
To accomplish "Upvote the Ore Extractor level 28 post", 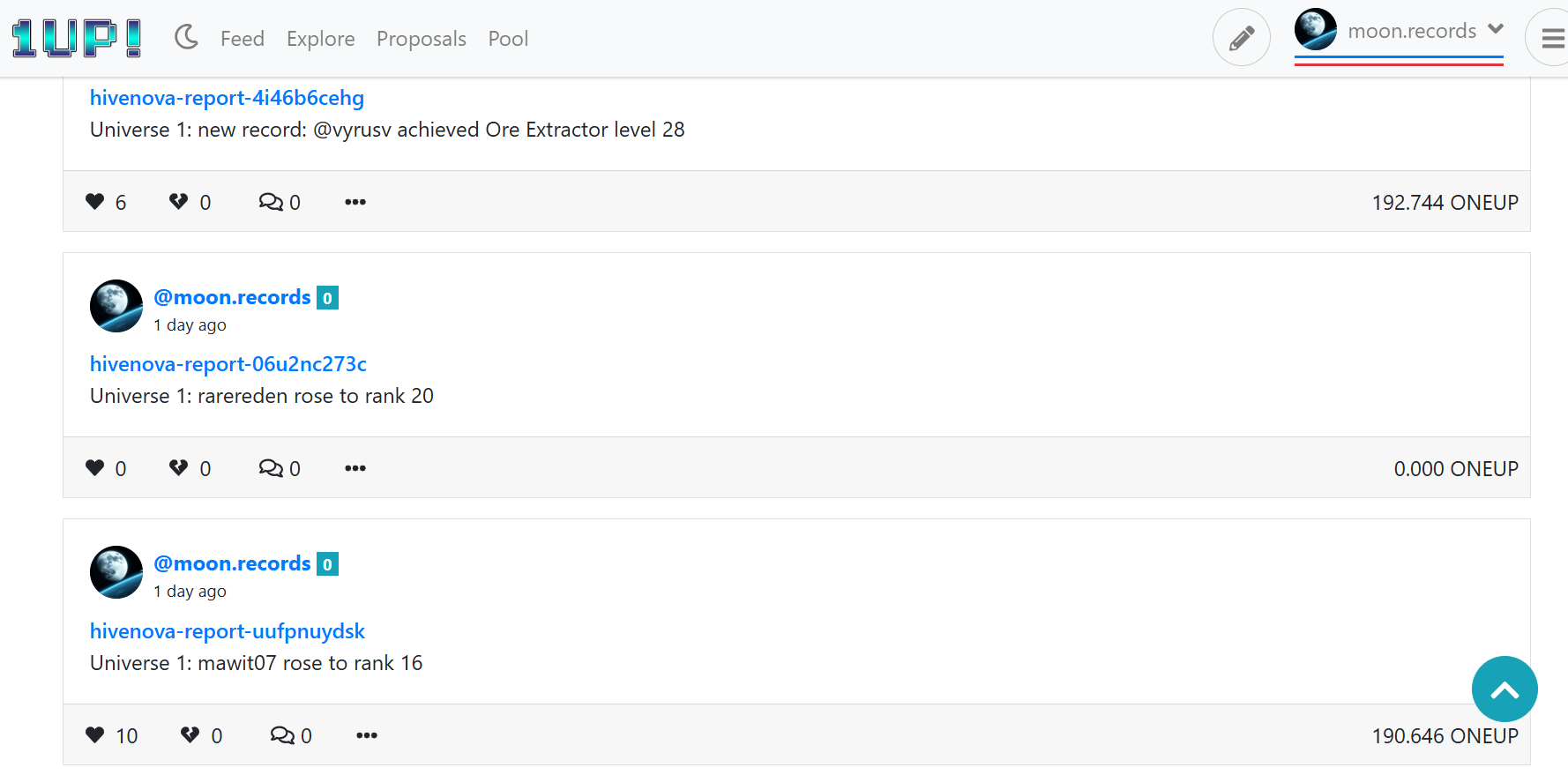I will pos(95,202).
